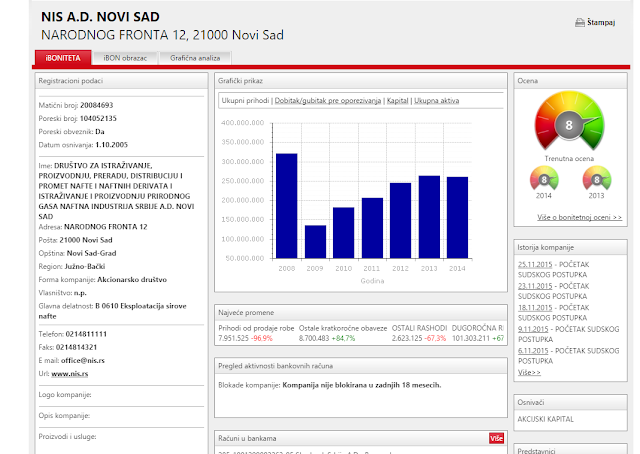The width and height of the screenshot is (640, 454).
Task: Click the Ostale kratkoročne obaveze +84,7% change
Action: pos(343,338)
